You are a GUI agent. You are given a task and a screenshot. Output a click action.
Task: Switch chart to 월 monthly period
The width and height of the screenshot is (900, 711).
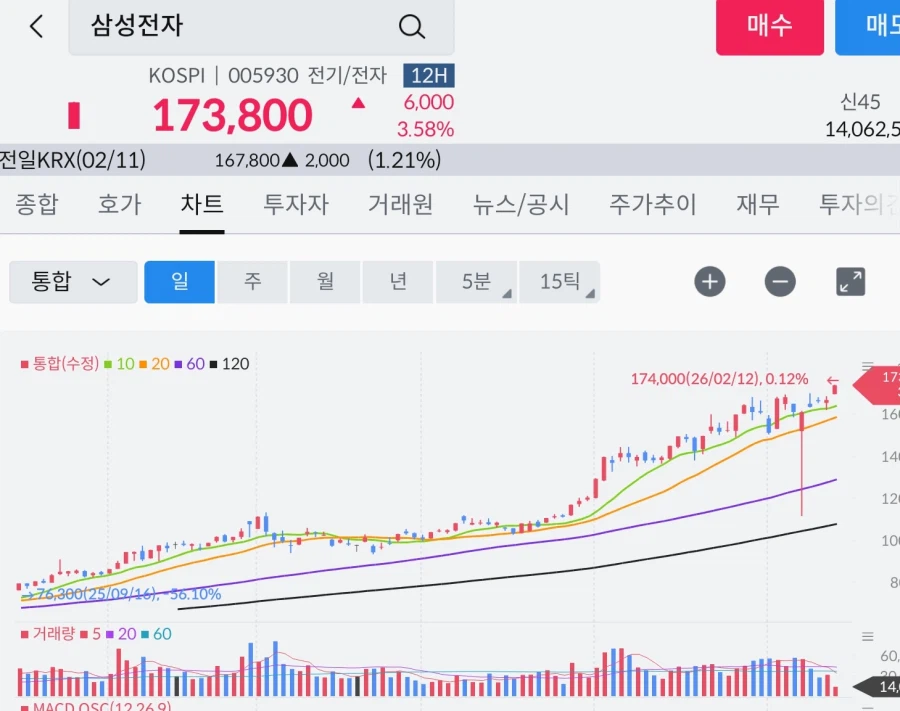(x=325, y=282)
